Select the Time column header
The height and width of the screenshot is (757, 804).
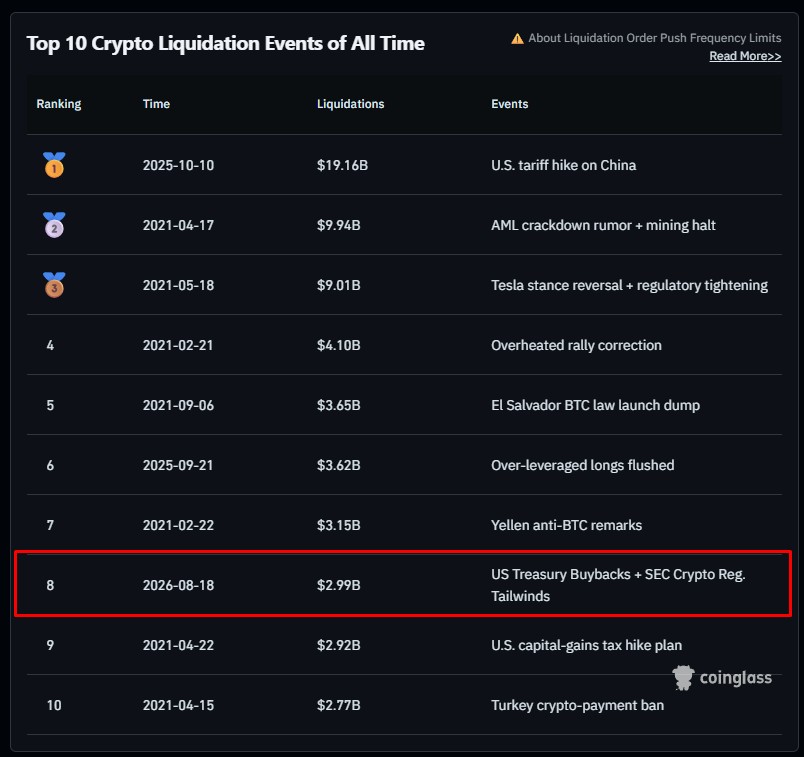coord(156,104)
